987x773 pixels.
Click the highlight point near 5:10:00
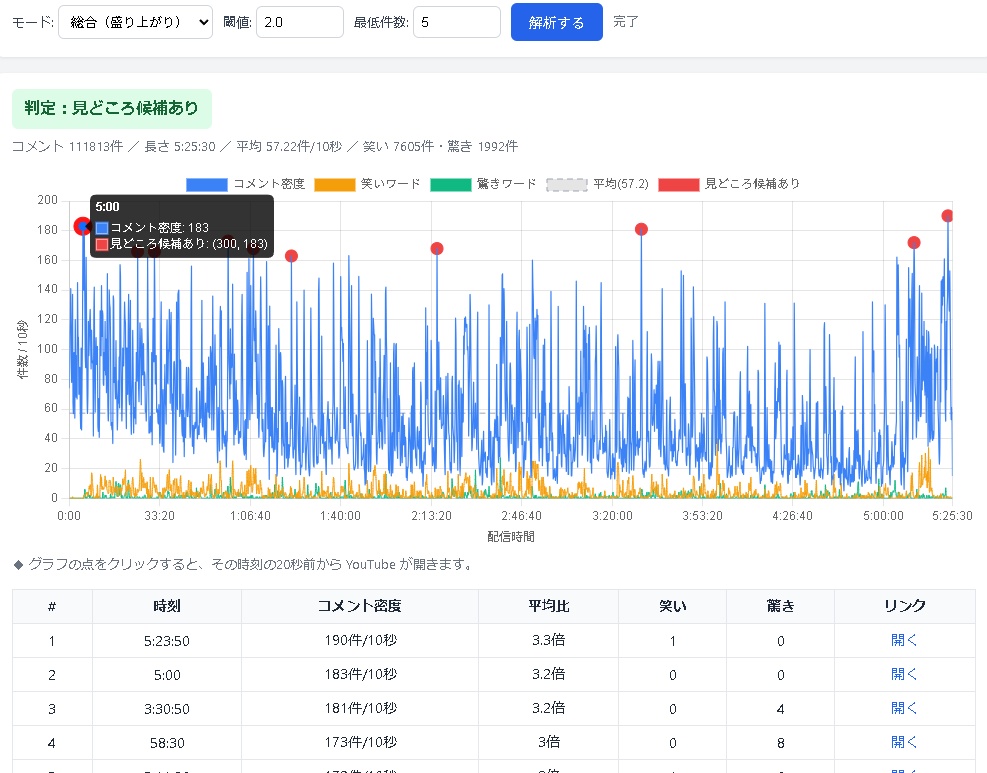pos(914,242)
